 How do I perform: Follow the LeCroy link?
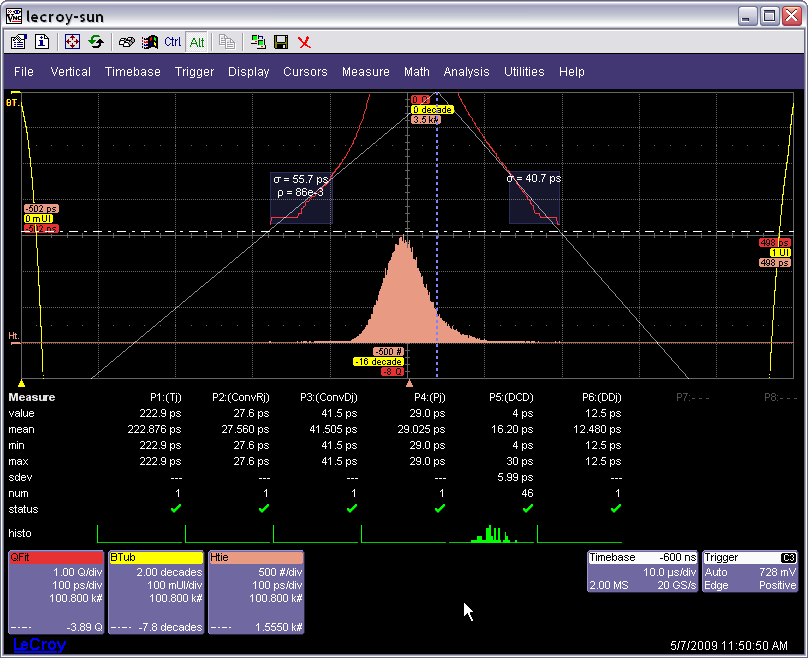39,644
